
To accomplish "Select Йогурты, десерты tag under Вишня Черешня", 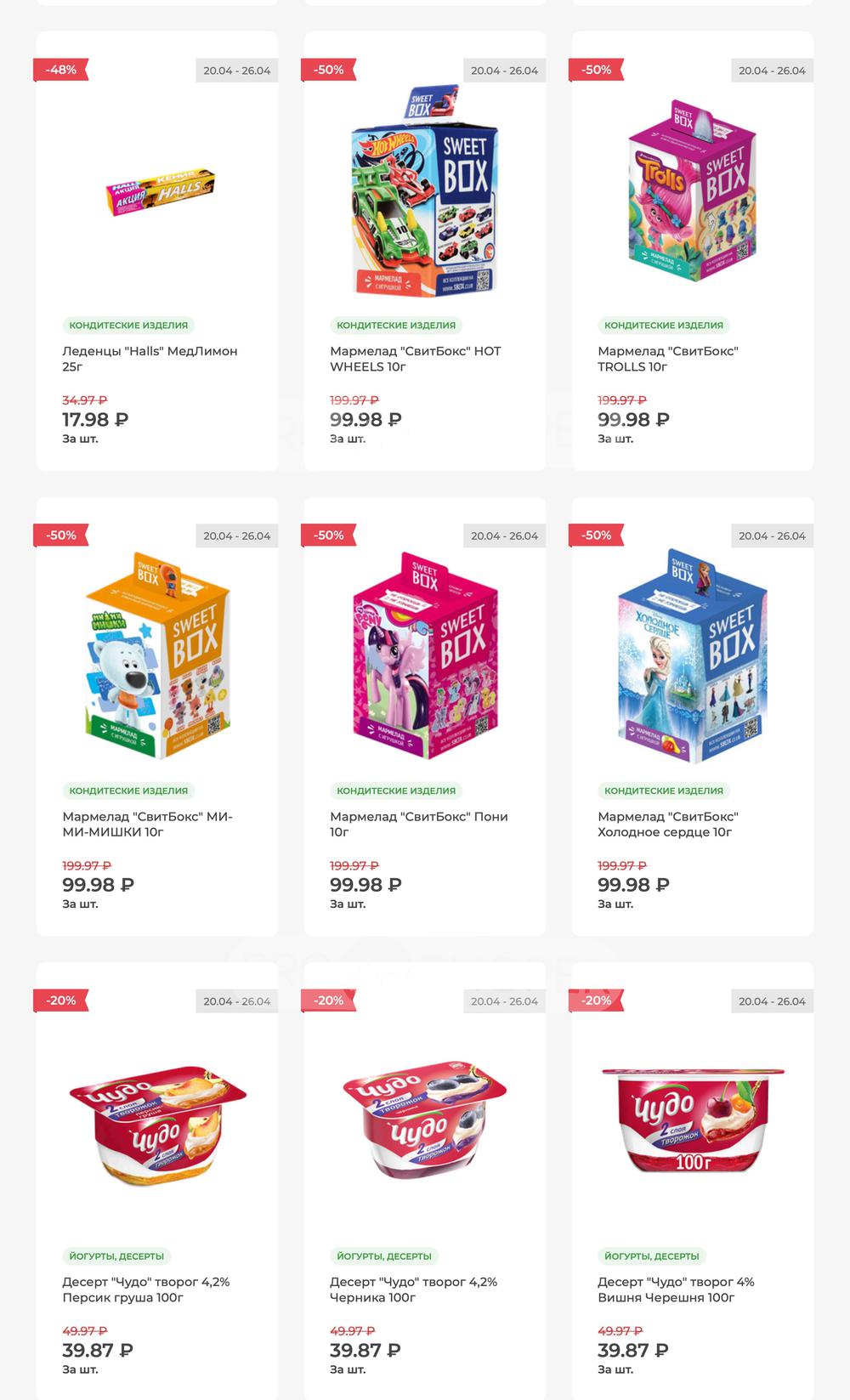I will tap(652, 1255).
